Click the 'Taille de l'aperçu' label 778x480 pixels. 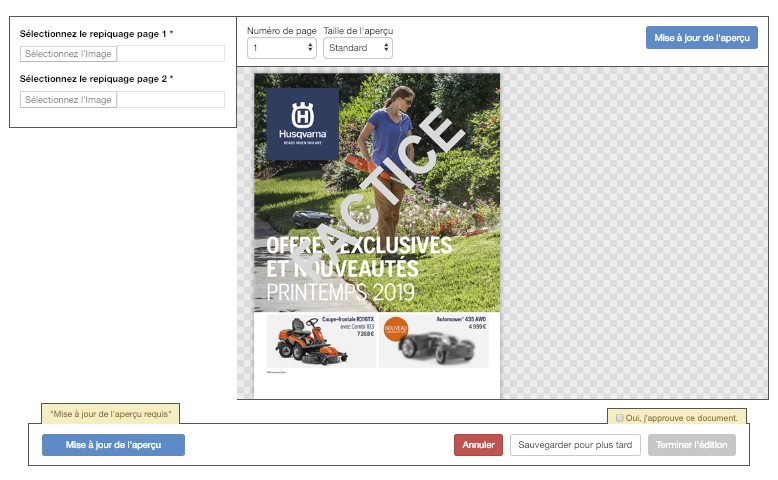(358, 31)
